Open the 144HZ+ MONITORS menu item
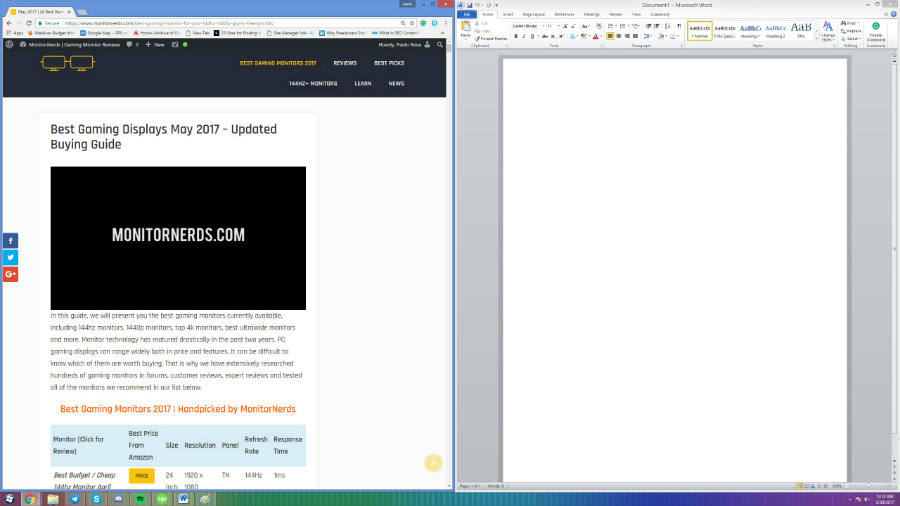Screen dimensions: 900x506 [313, 83]
